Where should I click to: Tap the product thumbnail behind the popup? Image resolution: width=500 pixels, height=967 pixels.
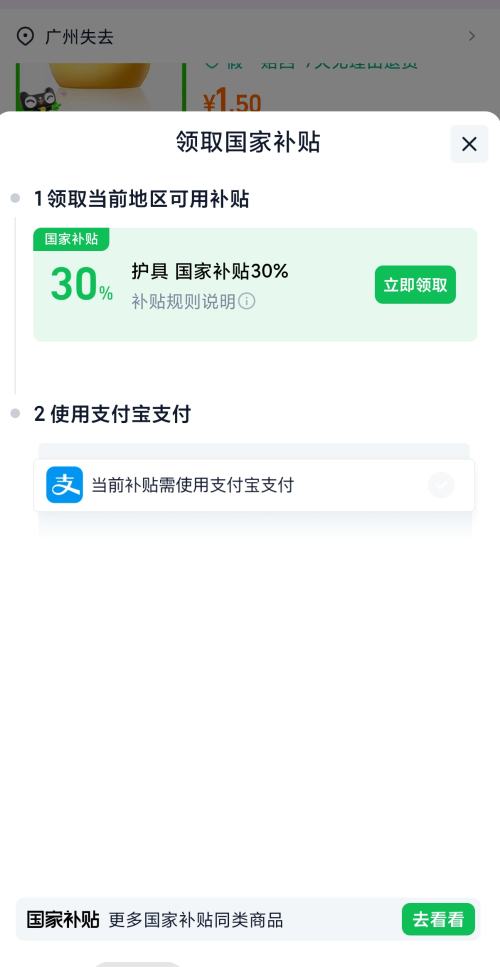click(100, 86)
